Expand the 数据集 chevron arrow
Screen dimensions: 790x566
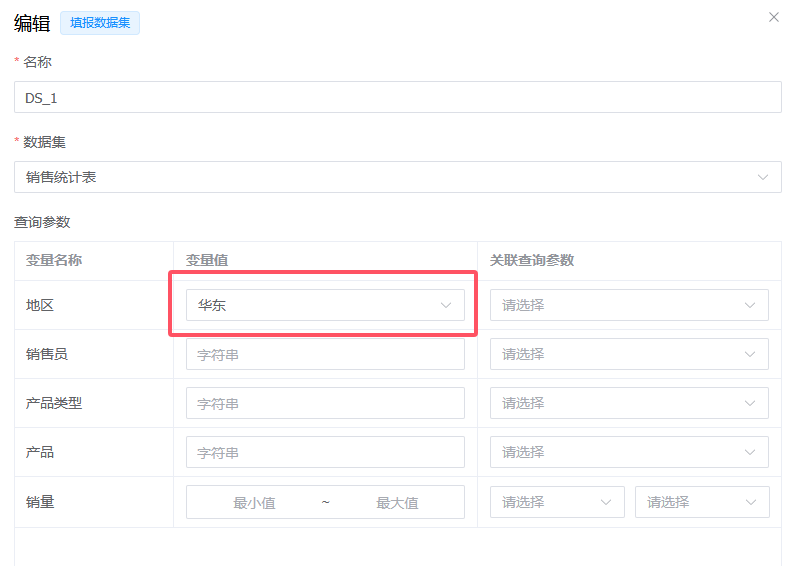tap(764, 177)
